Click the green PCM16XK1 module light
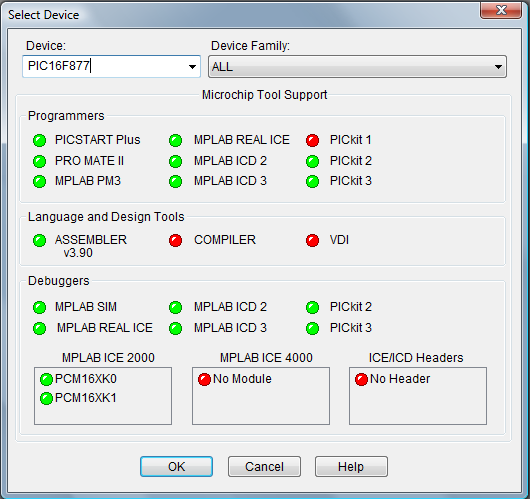 pos(46,398)
